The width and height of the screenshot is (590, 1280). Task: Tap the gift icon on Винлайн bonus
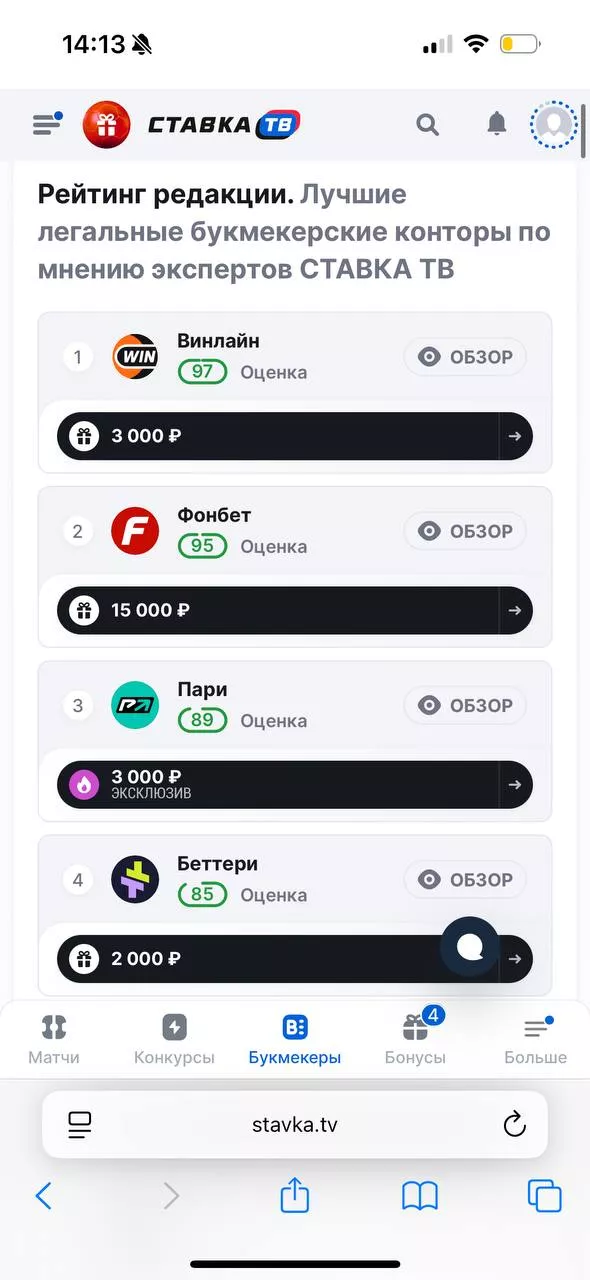[84, 436]
